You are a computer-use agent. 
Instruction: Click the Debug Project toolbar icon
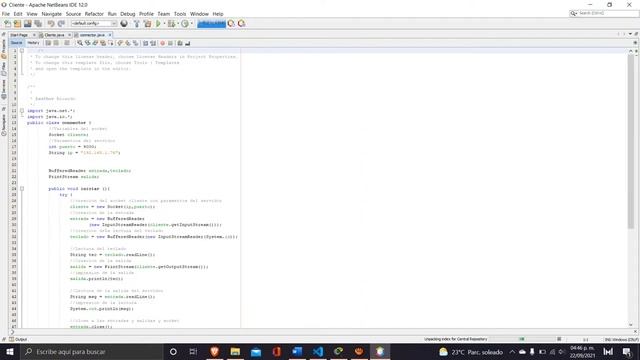[x=171, y=24]
